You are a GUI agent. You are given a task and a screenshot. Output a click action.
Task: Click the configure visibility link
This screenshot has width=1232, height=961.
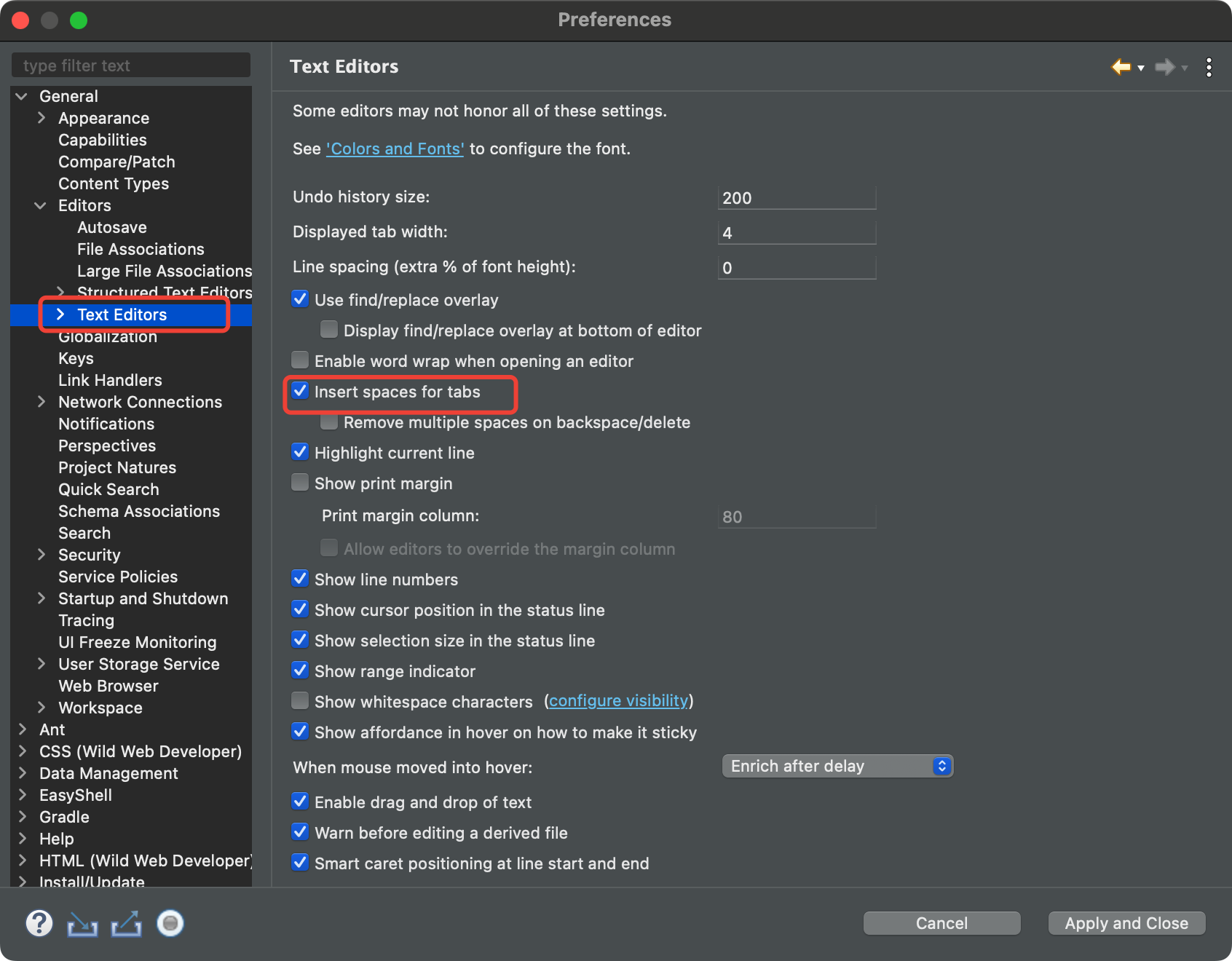click(x=618, y=700)
